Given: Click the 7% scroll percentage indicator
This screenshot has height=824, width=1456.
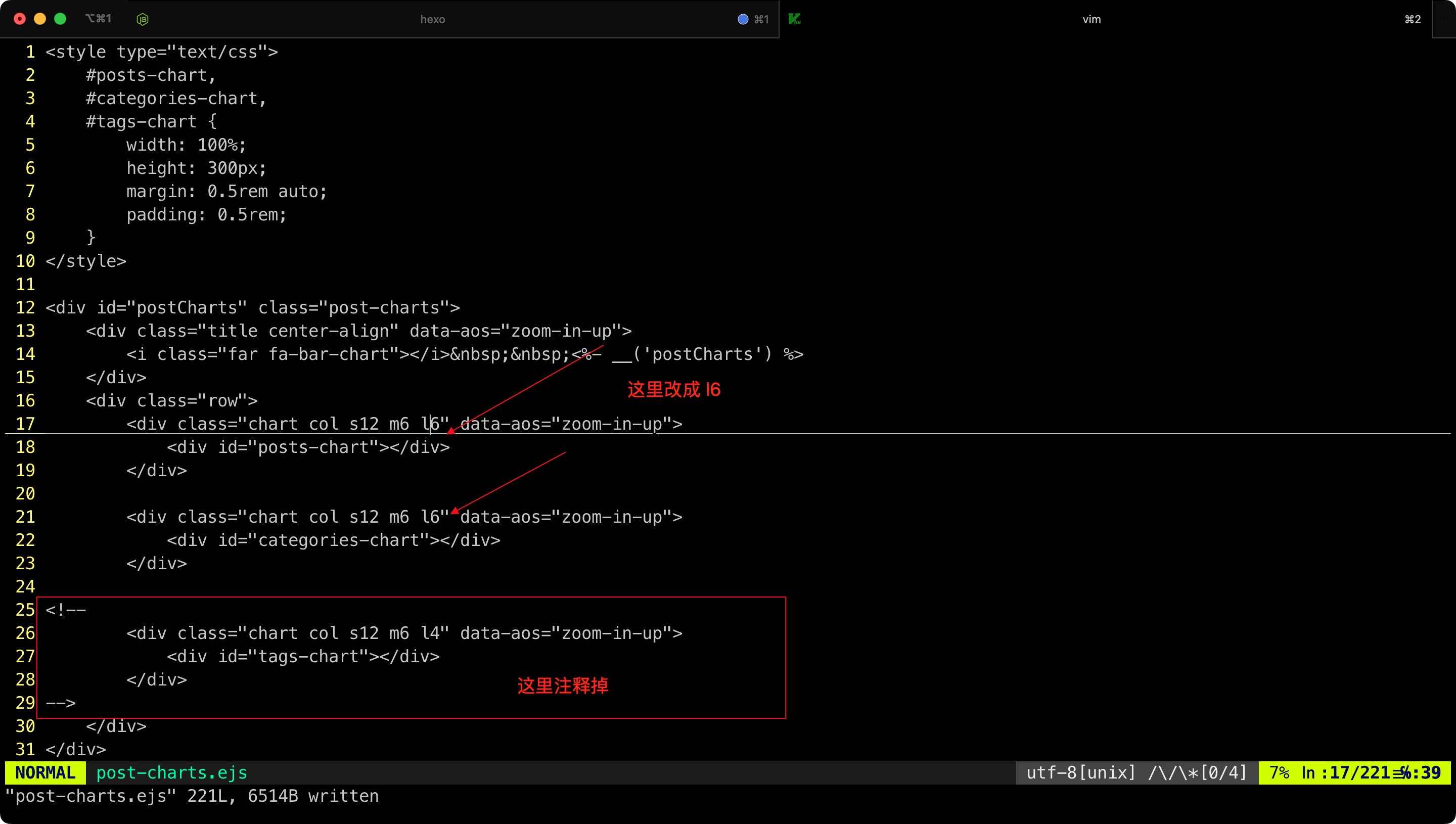Looking at the screenshot, I should pyautogui.click(x=1279, y=772).
